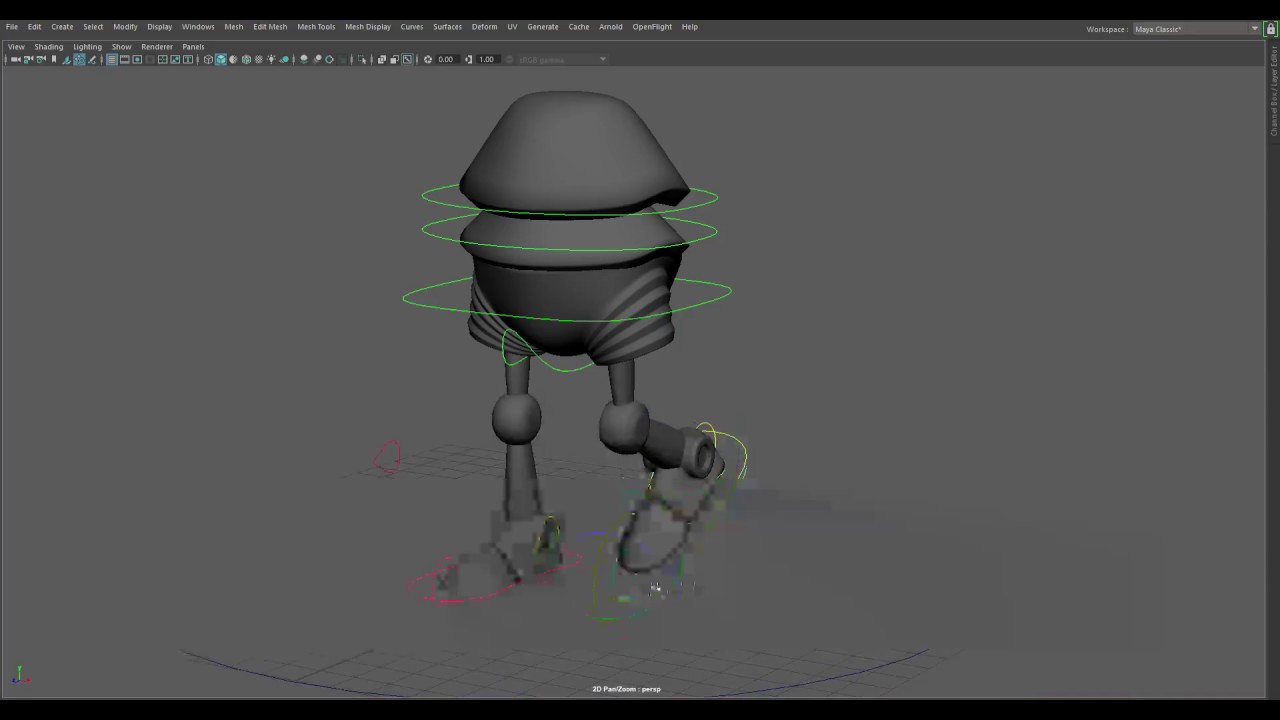
Task: Open the Arnold menu
Action: coord(611,27)
